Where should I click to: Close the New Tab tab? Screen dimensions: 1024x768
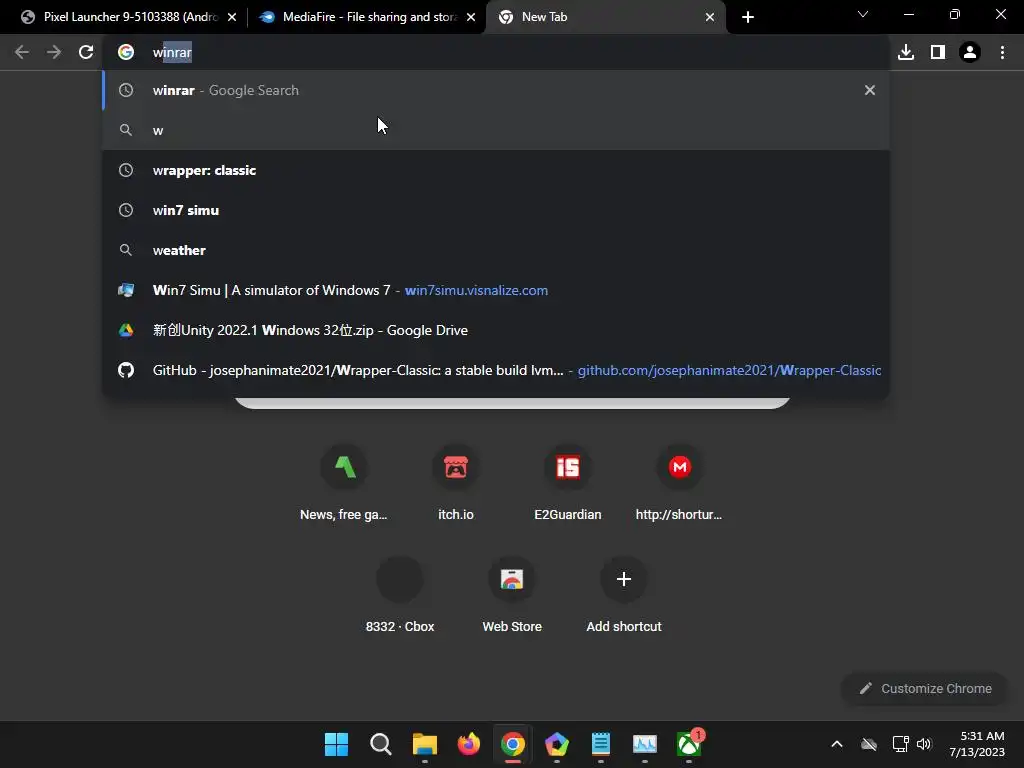click(x=710, y=17)
